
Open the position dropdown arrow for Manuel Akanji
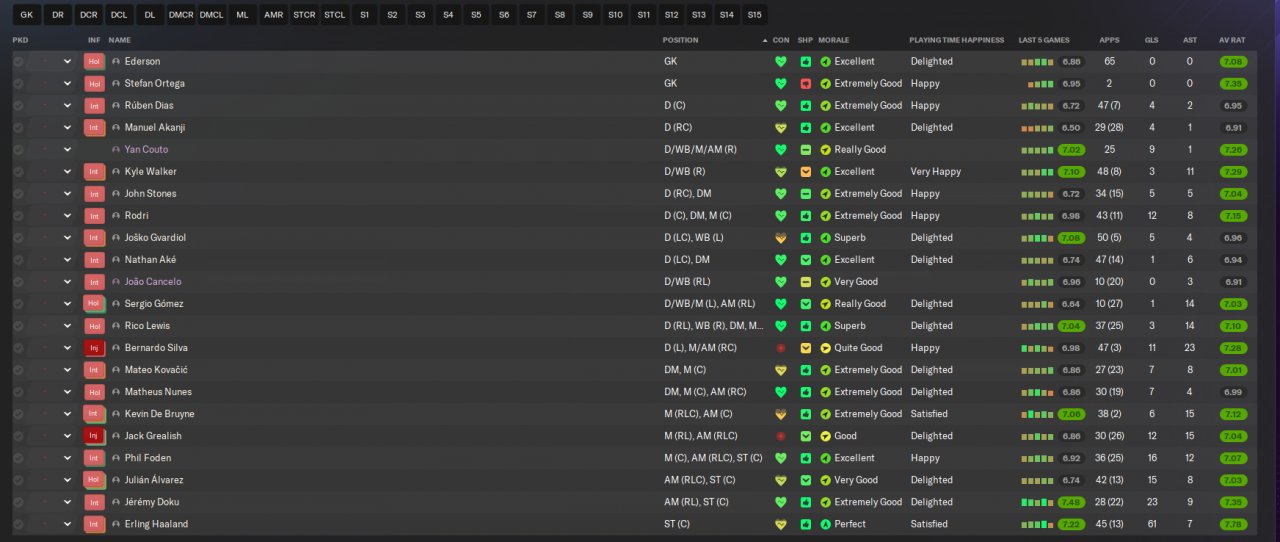(68, 127)
